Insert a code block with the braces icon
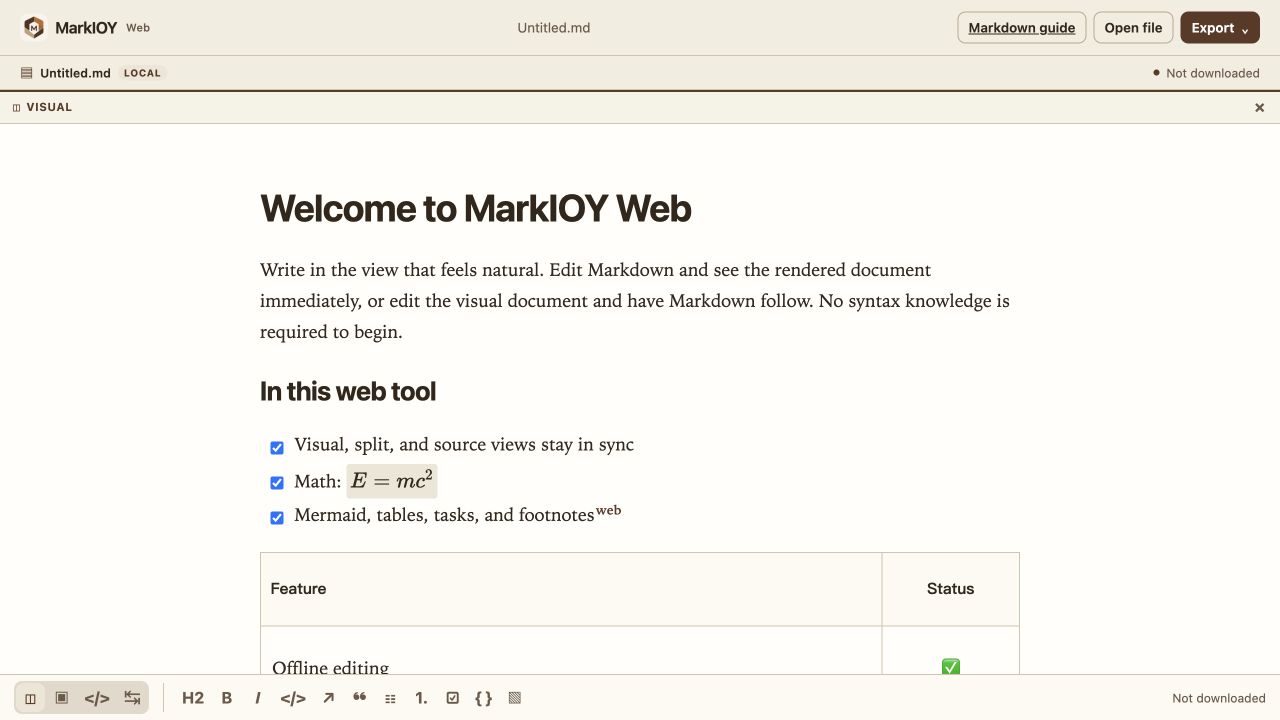 [x=484, y=698]
